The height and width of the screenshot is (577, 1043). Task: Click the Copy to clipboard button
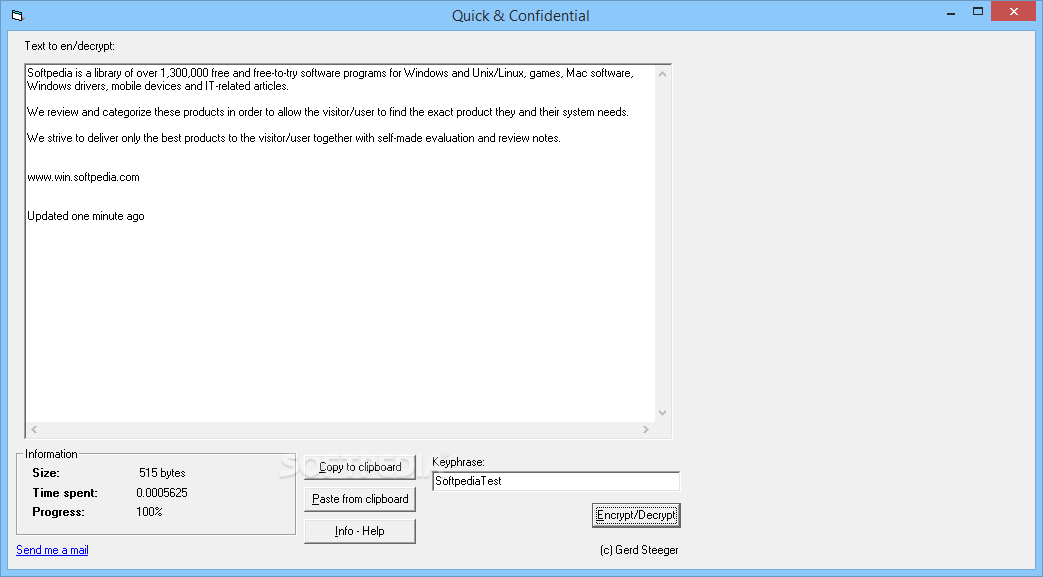pyautogui.click(x=360, y=467)
